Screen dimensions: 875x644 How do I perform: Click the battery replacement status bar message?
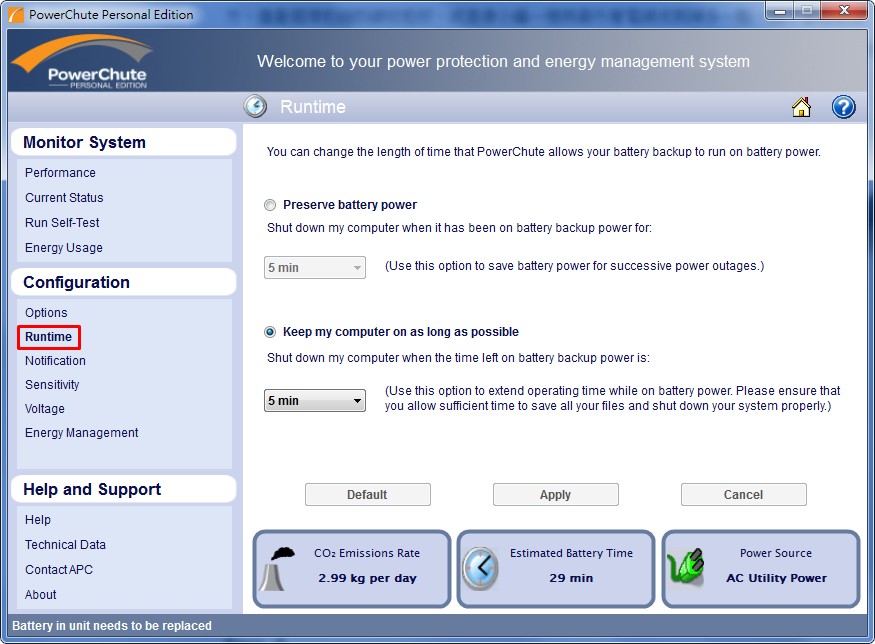coord(112,626)
